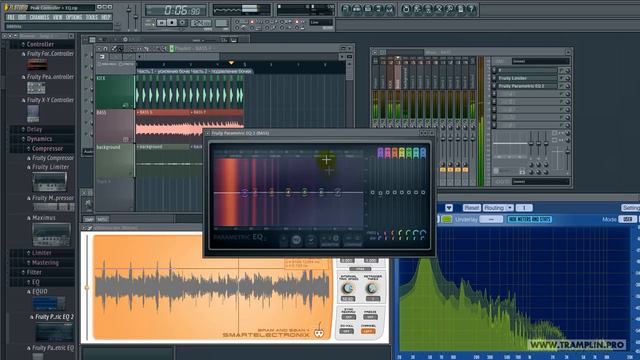This screenshot has height=360, width=640.
Task: Click the USER mode button in analyzer
Action: click(627, 219)
